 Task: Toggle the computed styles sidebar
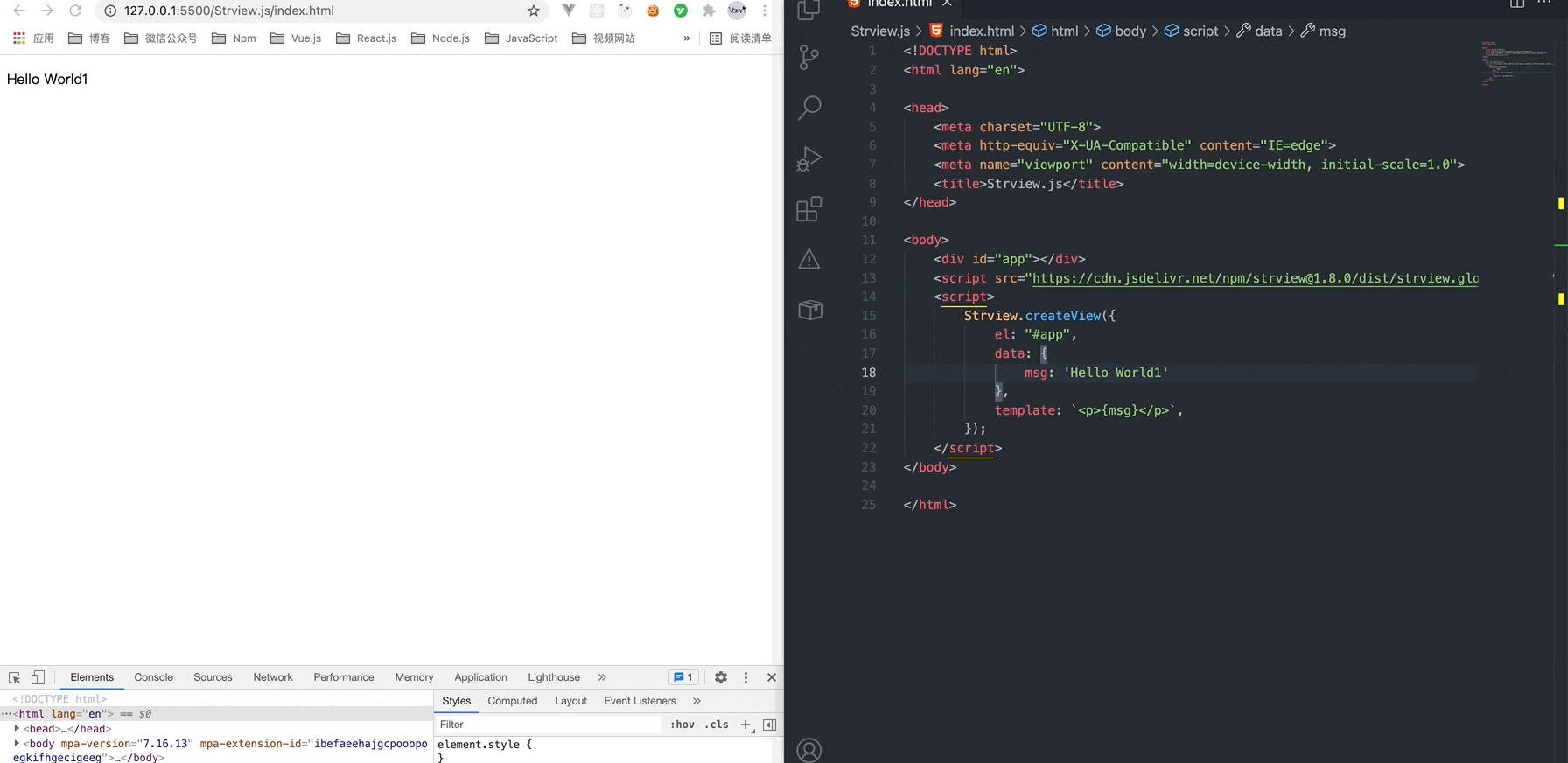coord(770,724)
